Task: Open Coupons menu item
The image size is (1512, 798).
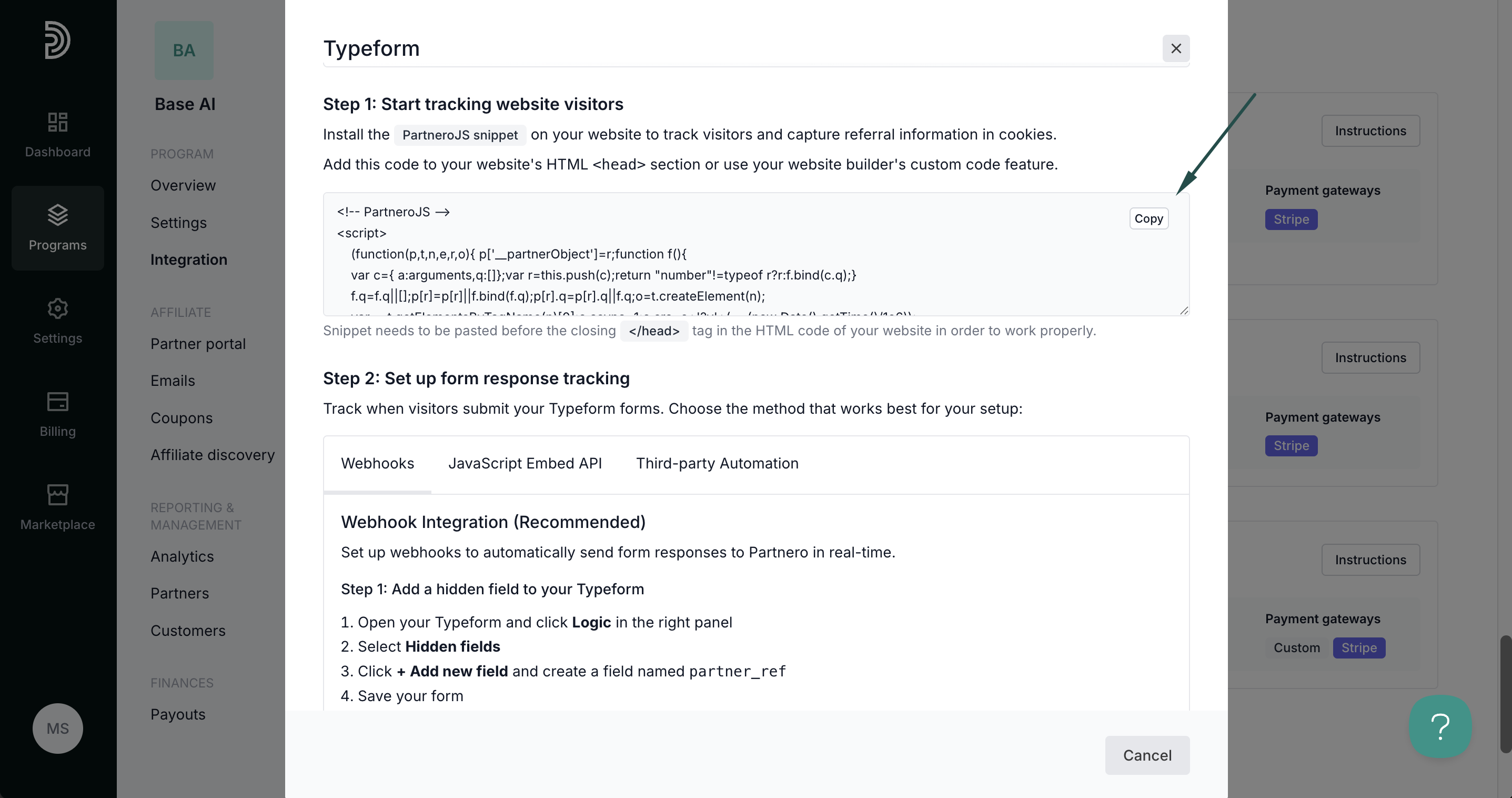Action: [x=182, y=417]
